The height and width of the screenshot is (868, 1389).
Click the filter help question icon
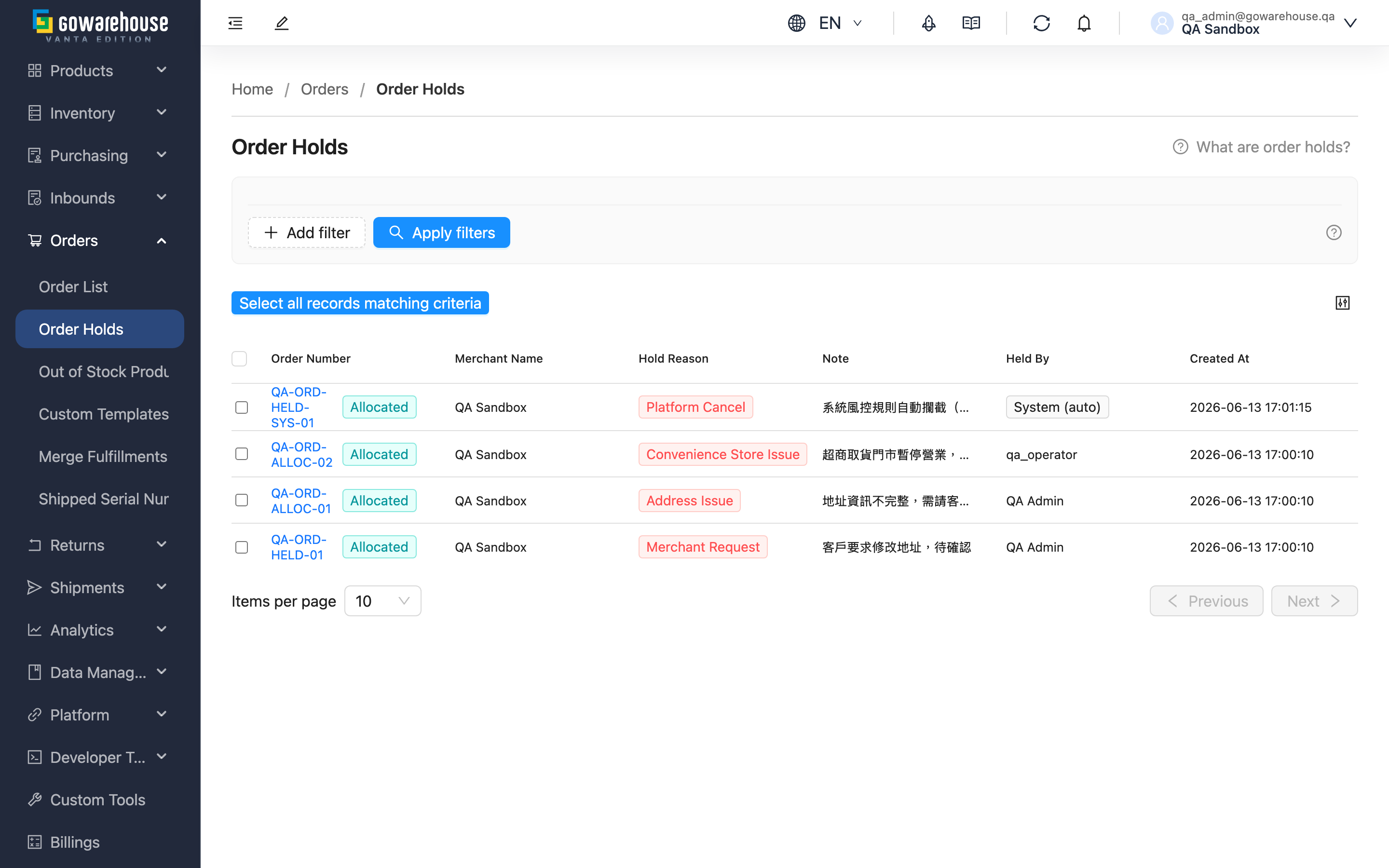1334,232
